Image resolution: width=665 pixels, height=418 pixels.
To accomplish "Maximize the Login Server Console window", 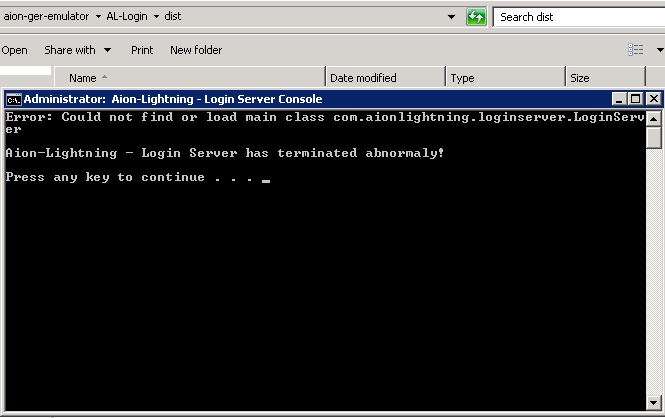I will point(635,99).
